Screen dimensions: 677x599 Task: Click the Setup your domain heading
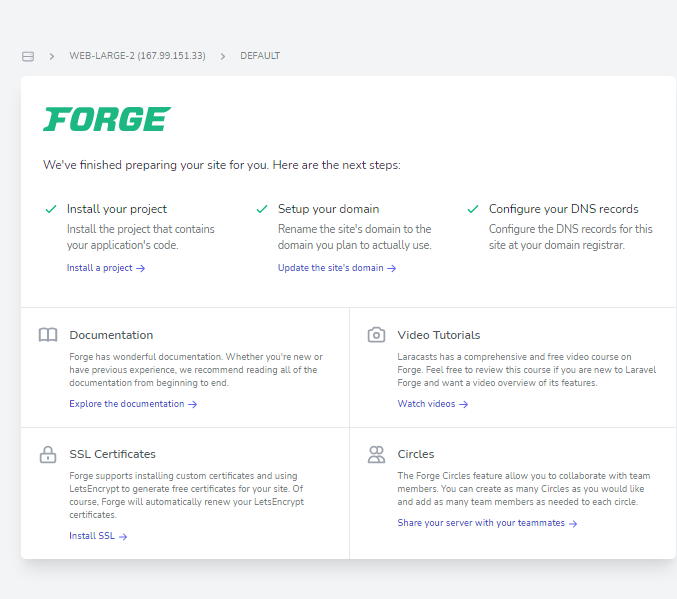(x=329, y=209)
